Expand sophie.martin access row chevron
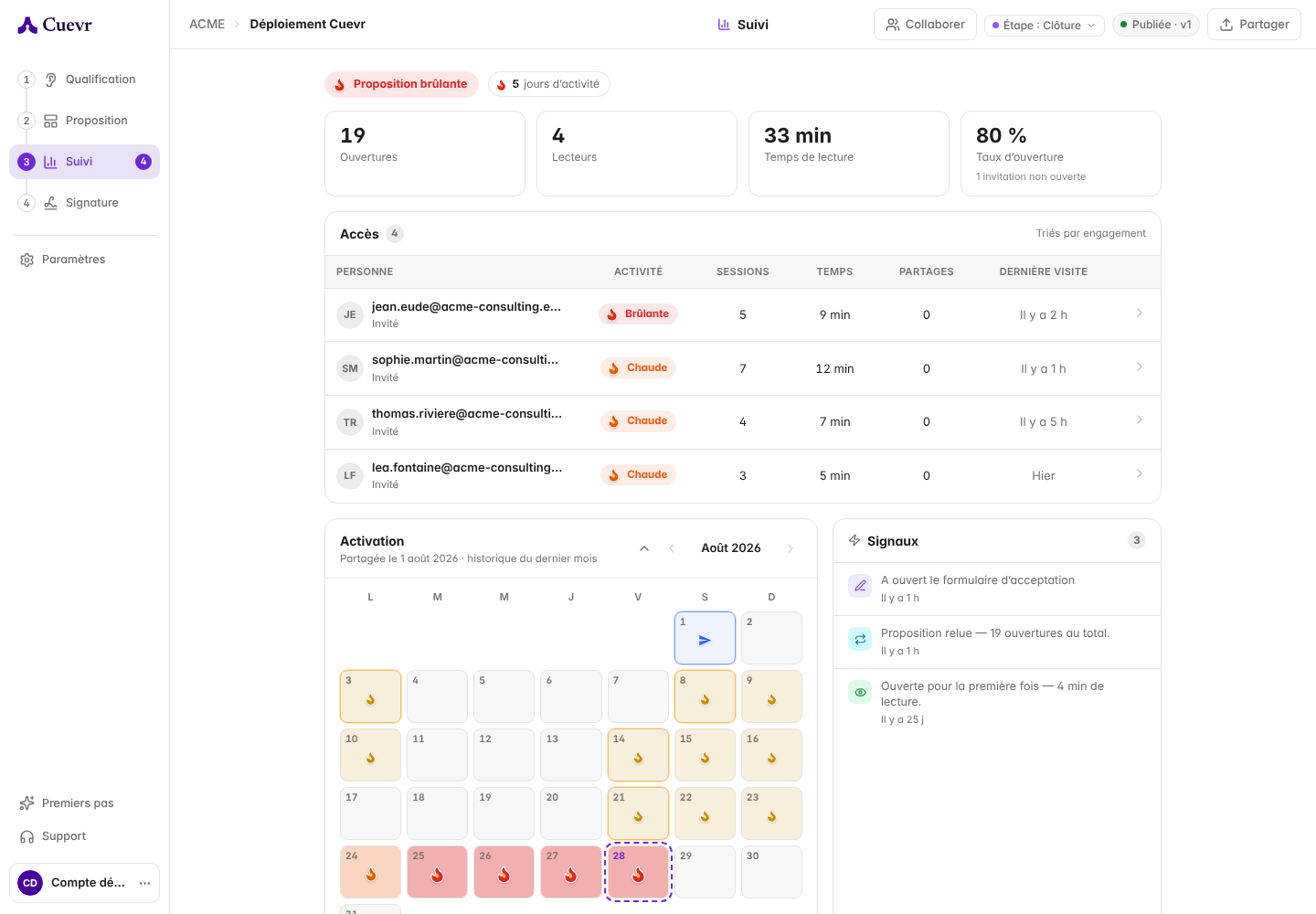 point(1140,367)
